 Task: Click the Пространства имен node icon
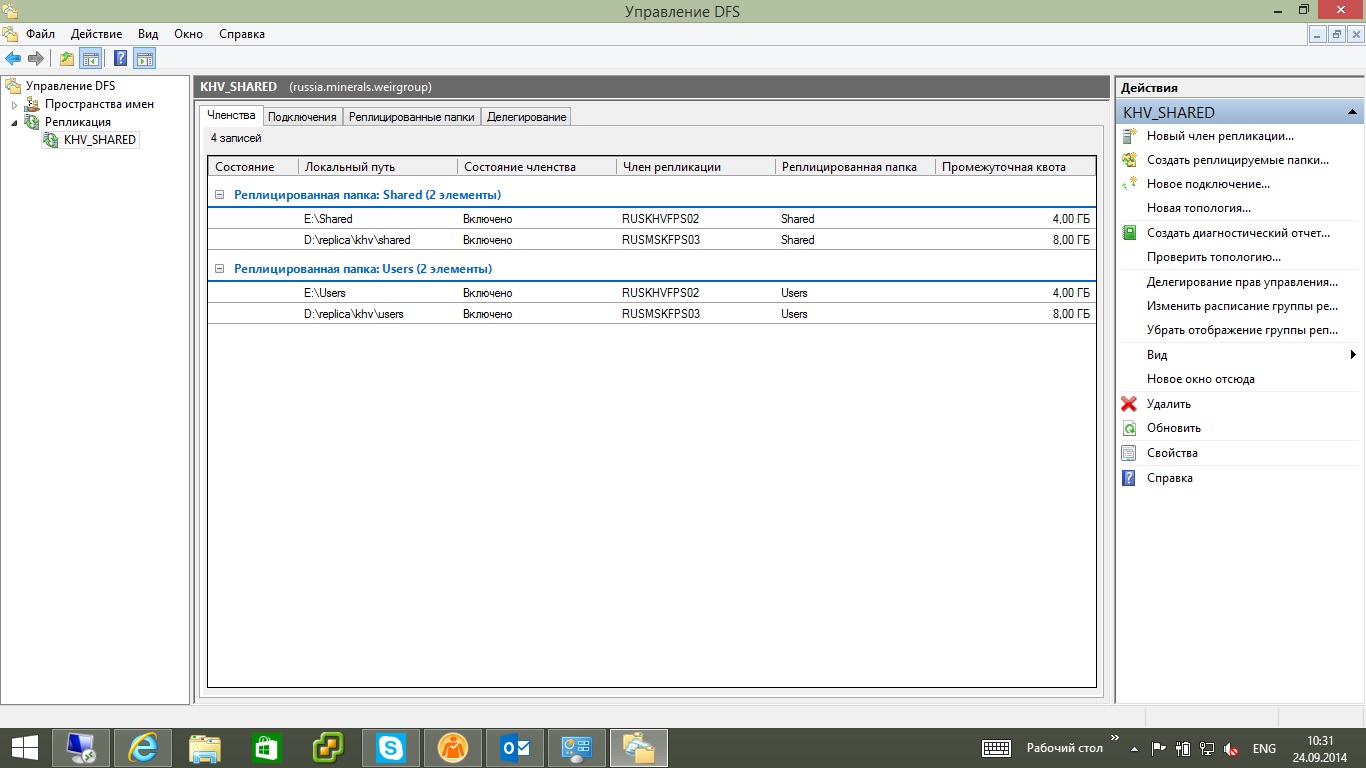[33, 104]
